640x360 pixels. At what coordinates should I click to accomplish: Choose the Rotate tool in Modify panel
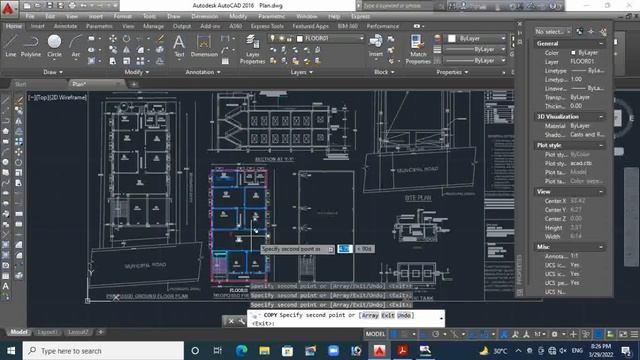click(126, 38)
